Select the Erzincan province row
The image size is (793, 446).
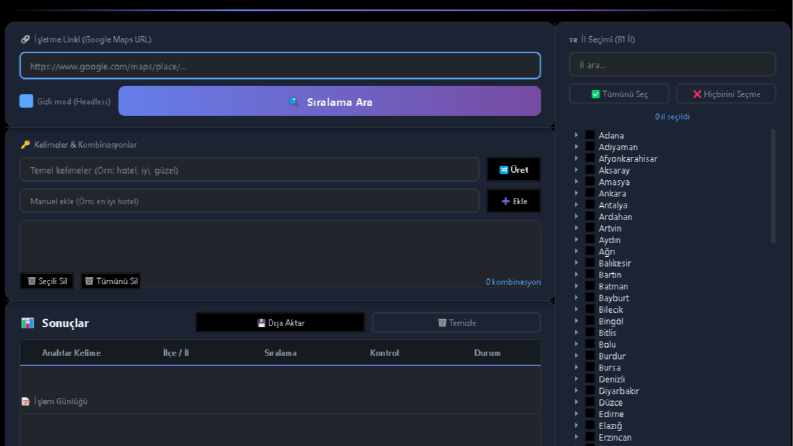point(615,437)
